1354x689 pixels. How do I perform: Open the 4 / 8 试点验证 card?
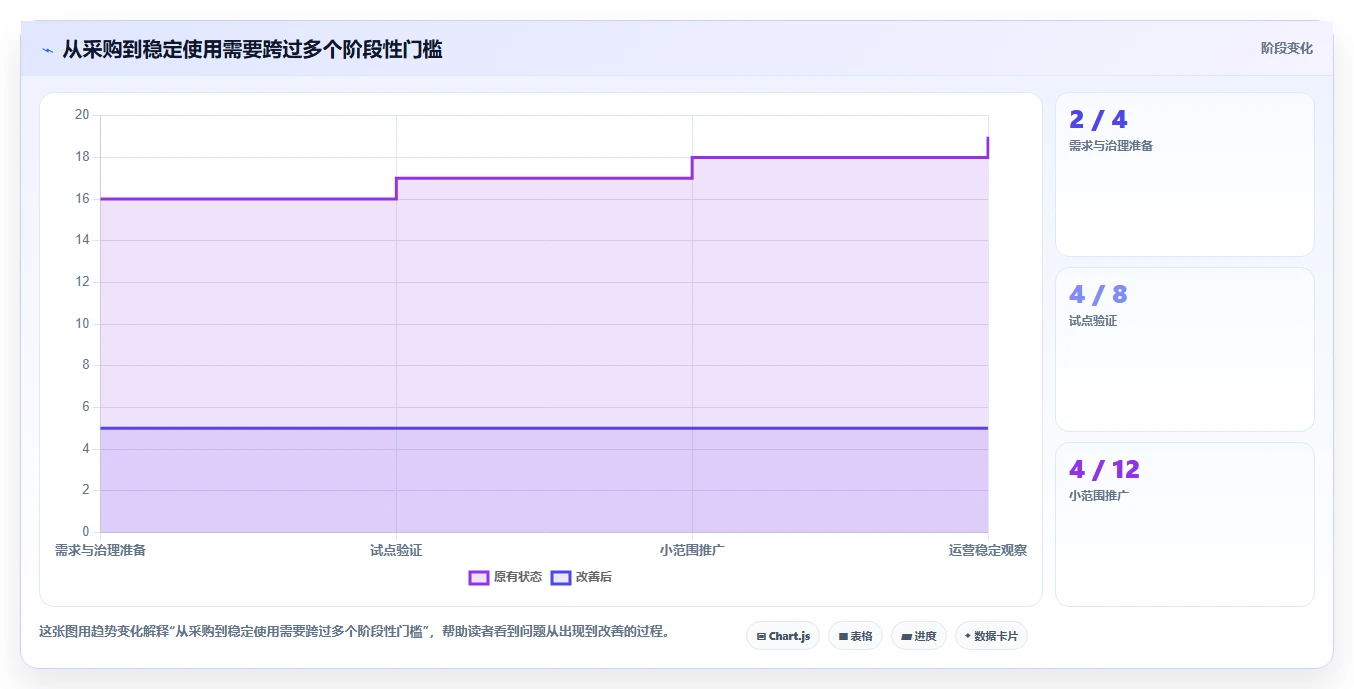point(1184,349)
